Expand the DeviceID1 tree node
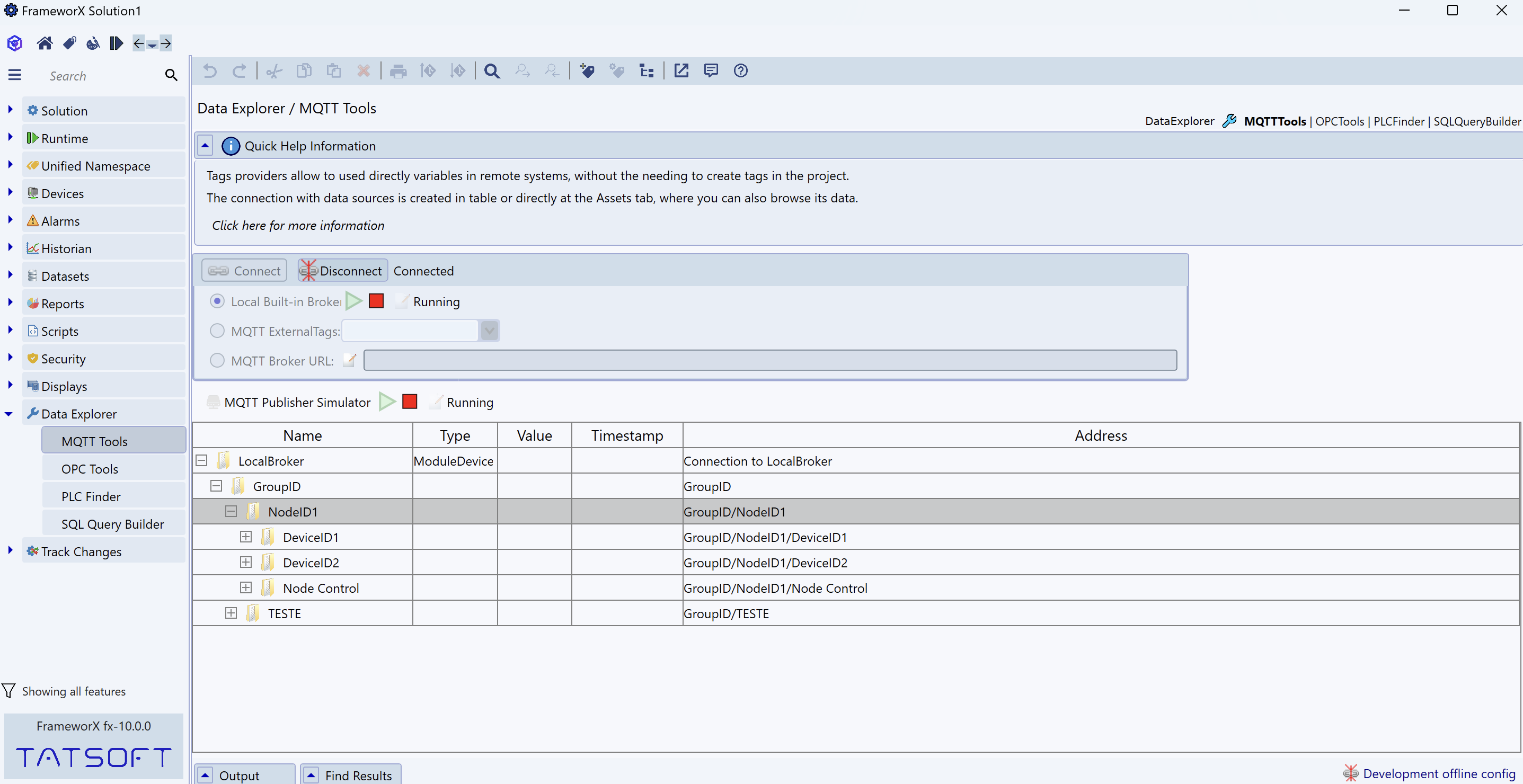The height and width of the screenshot is (784, 1523). pos(246,537)
